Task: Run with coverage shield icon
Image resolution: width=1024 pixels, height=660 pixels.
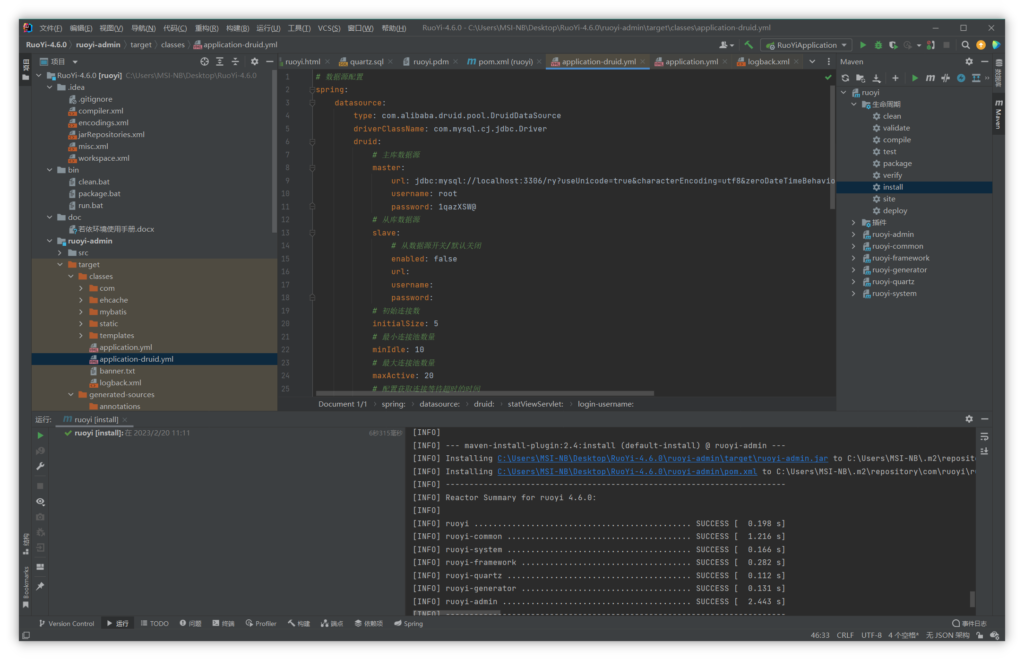Action: tap(893, 45)
